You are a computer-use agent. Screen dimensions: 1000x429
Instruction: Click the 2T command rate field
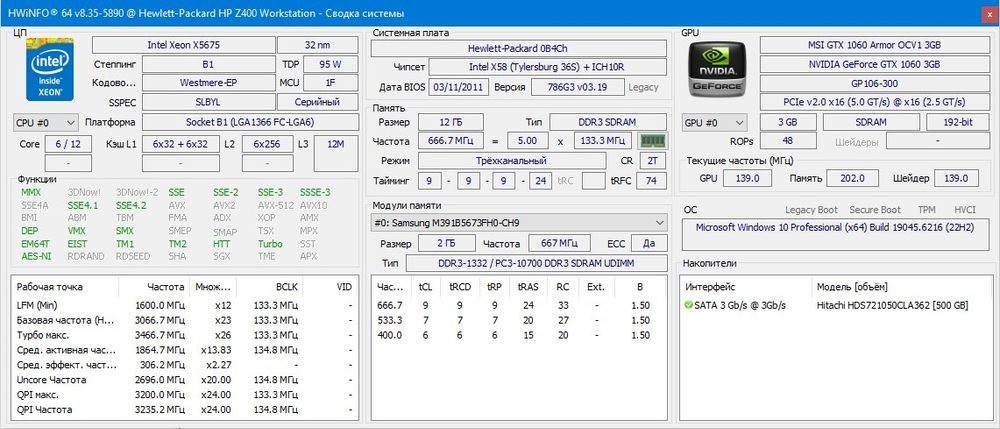coord(652,161)
